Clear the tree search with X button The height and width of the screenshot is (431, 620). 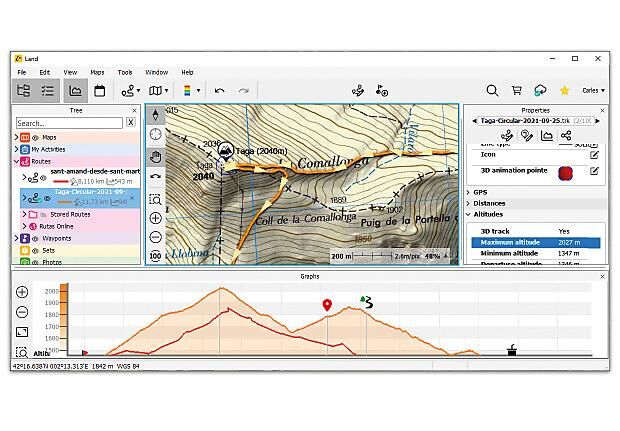130,123
